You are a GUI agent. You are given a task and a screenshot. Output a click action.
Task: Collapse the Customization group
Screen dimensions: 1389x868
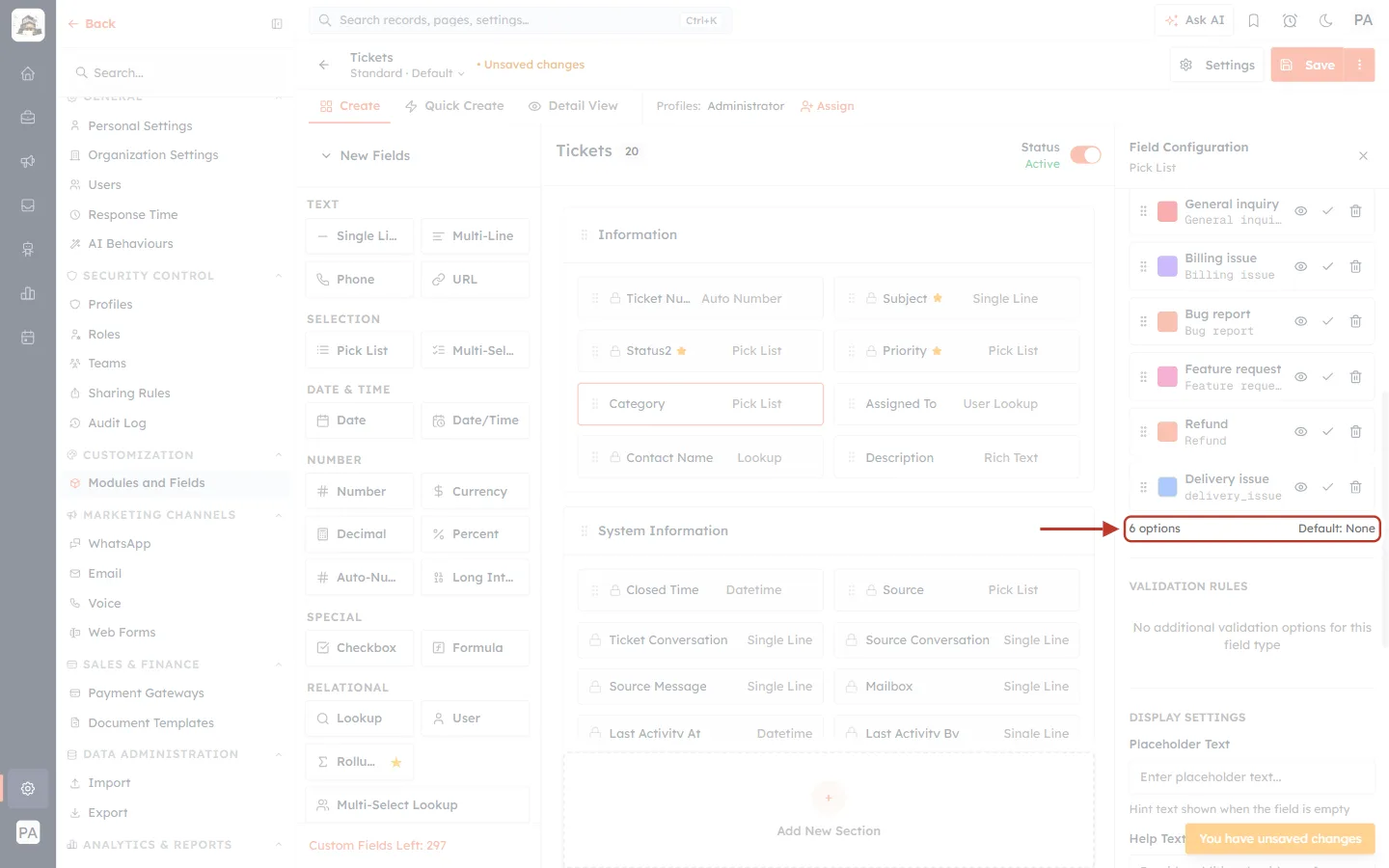tap(279, 455)
